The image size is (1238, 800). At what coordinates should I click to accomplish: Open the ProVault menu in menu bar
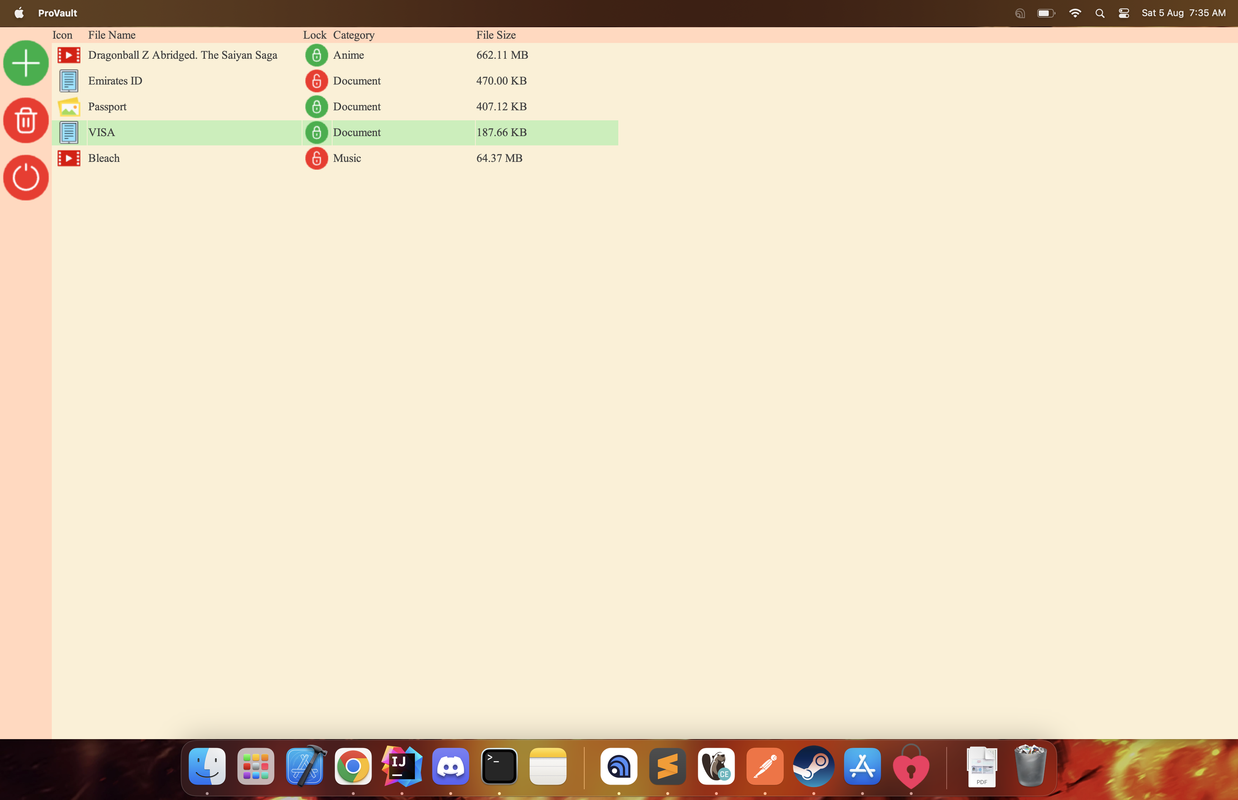[x=58, y=13]
